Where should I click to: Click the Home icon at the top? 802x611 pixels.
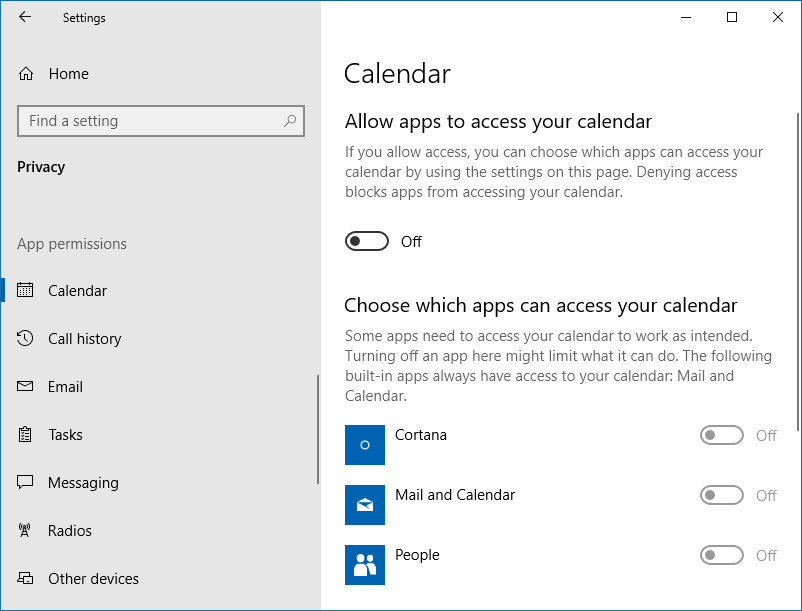(x=25, y=73)
